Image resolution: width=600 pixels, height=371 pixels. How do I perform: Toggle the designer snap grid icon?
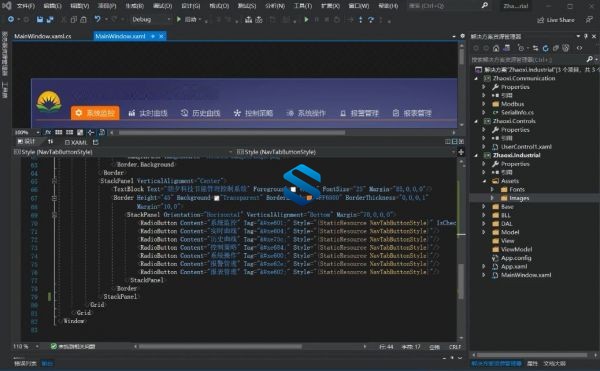click(59, 132)
